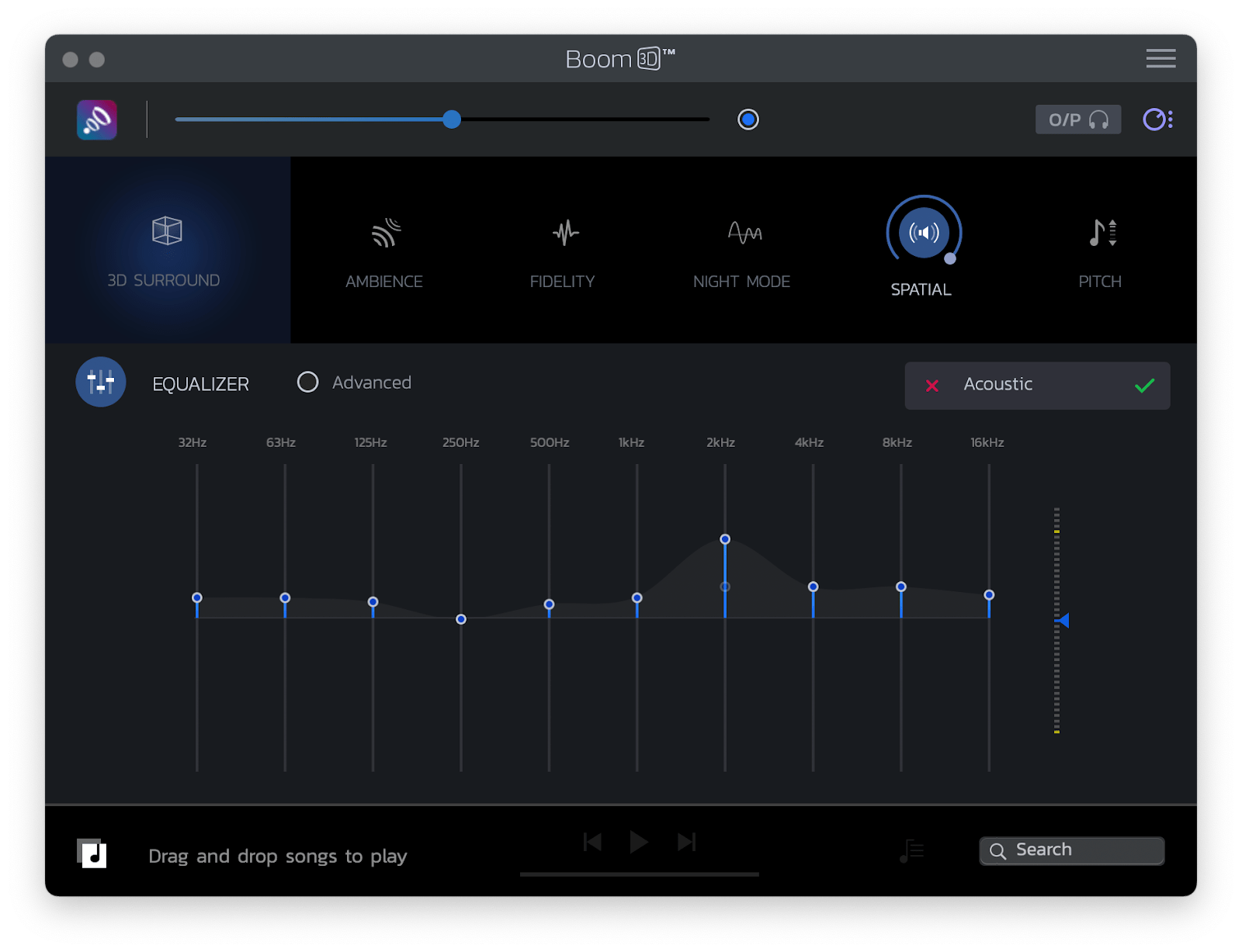Play the current song
This screenshot has height=952, width=1242.
click(639, 842)
